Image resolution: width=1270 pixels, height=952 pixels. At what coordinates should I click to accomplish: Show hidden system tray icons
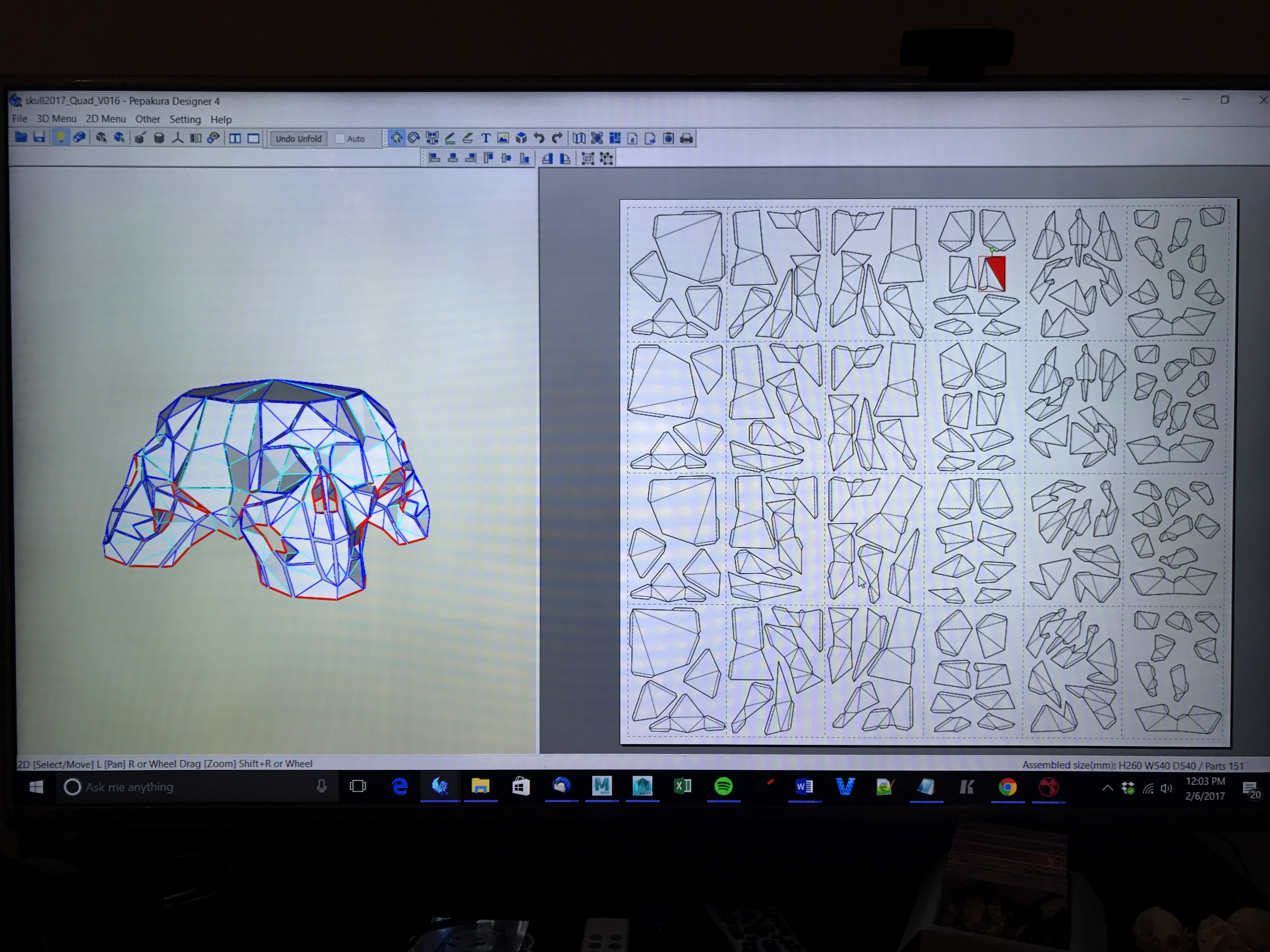pyautogui.click(x=1107, y=789)
